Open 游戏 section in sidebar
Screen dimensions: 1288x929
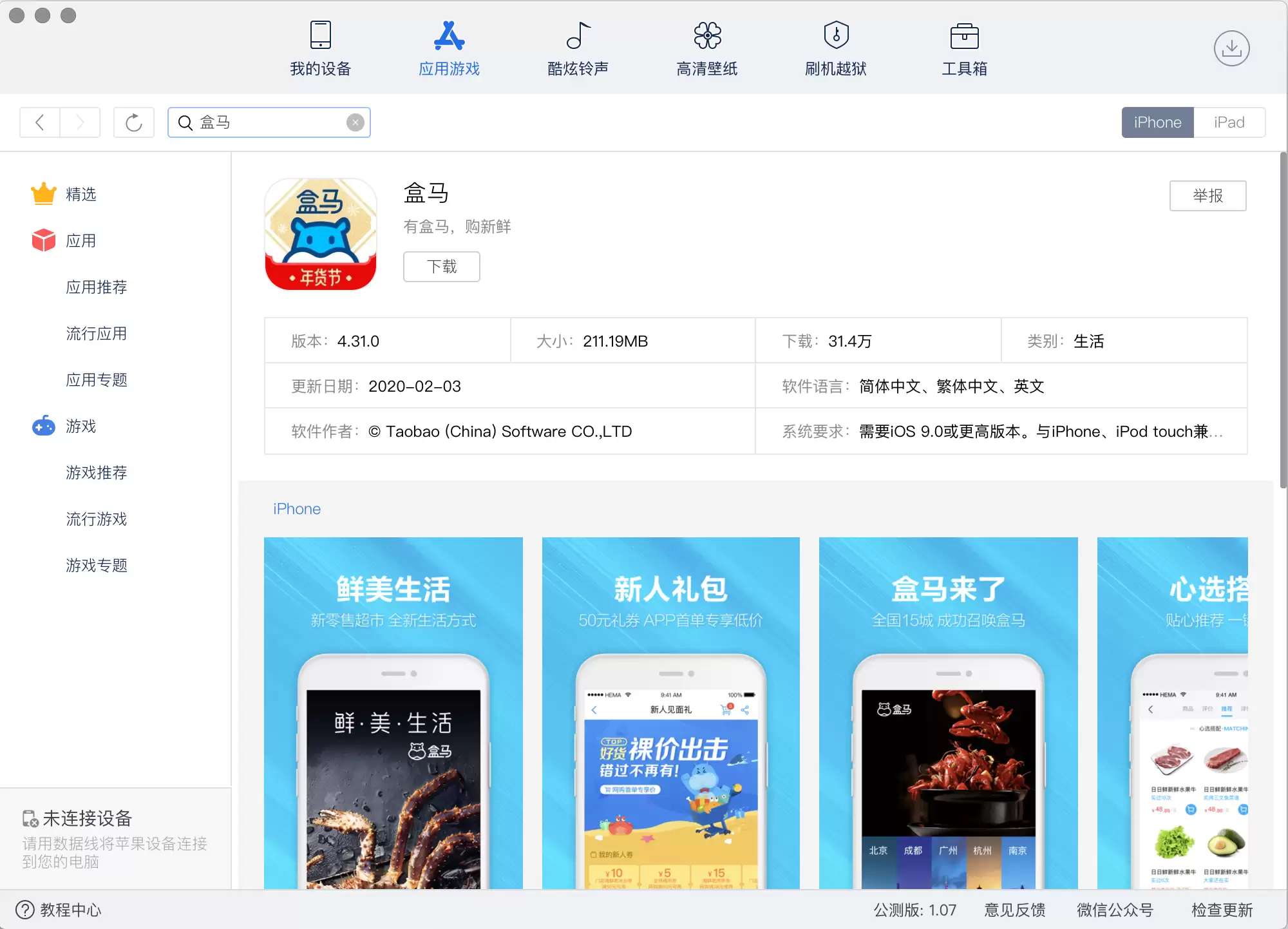coord(81,426)
